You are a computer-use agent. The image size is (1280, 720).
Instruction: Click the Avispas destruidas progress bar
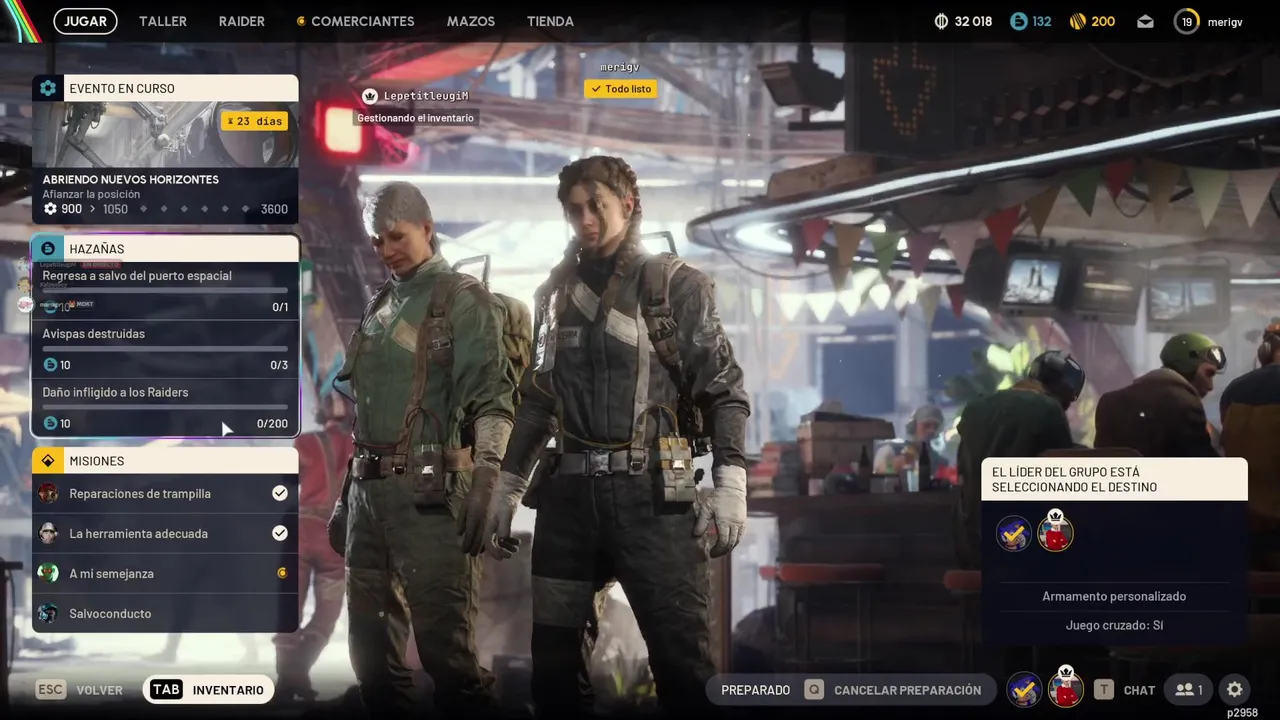pos(165,349)
